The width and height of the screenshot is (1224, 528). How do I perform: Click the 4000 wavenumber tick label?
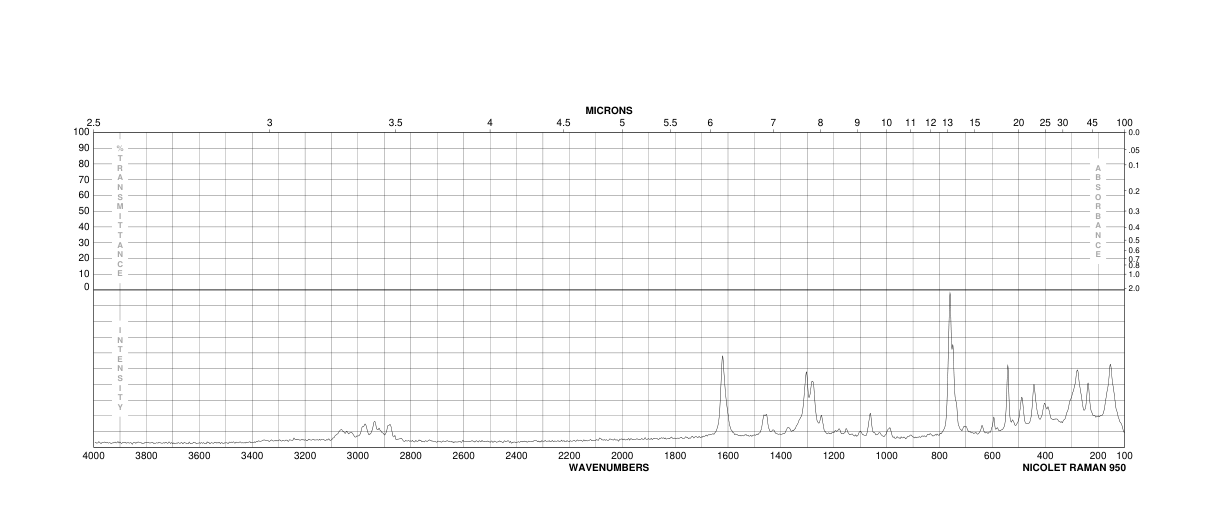click(x=93, y=456)
